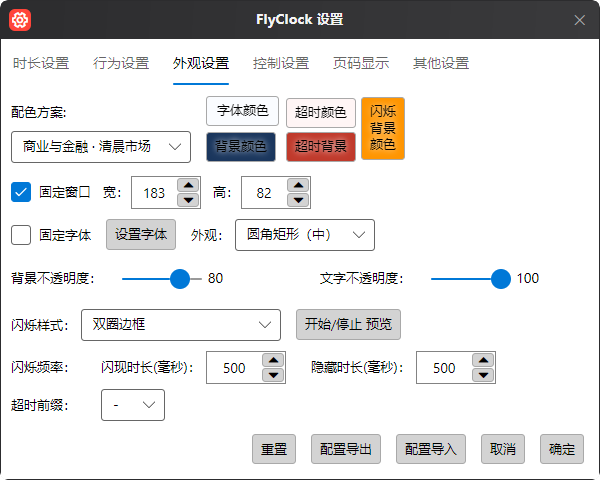The image size is (600, 480).
Task: Choose the 超时颜色 swatch
Action: coord(321,113)
